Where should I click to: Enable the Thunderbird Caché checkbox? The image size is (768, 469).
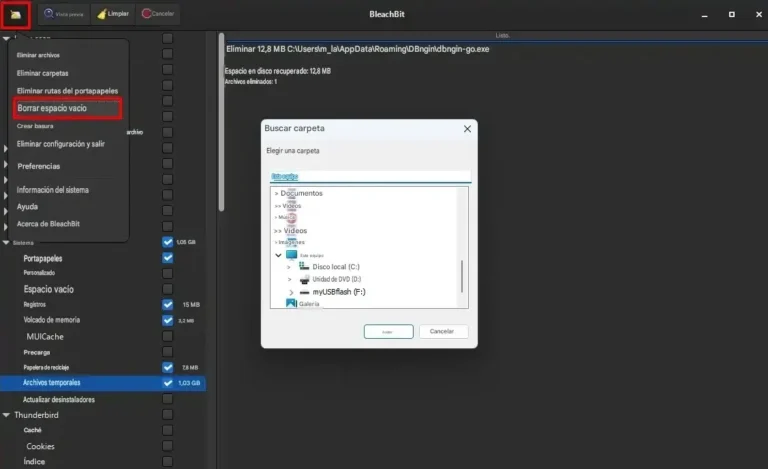pos(168,430)
